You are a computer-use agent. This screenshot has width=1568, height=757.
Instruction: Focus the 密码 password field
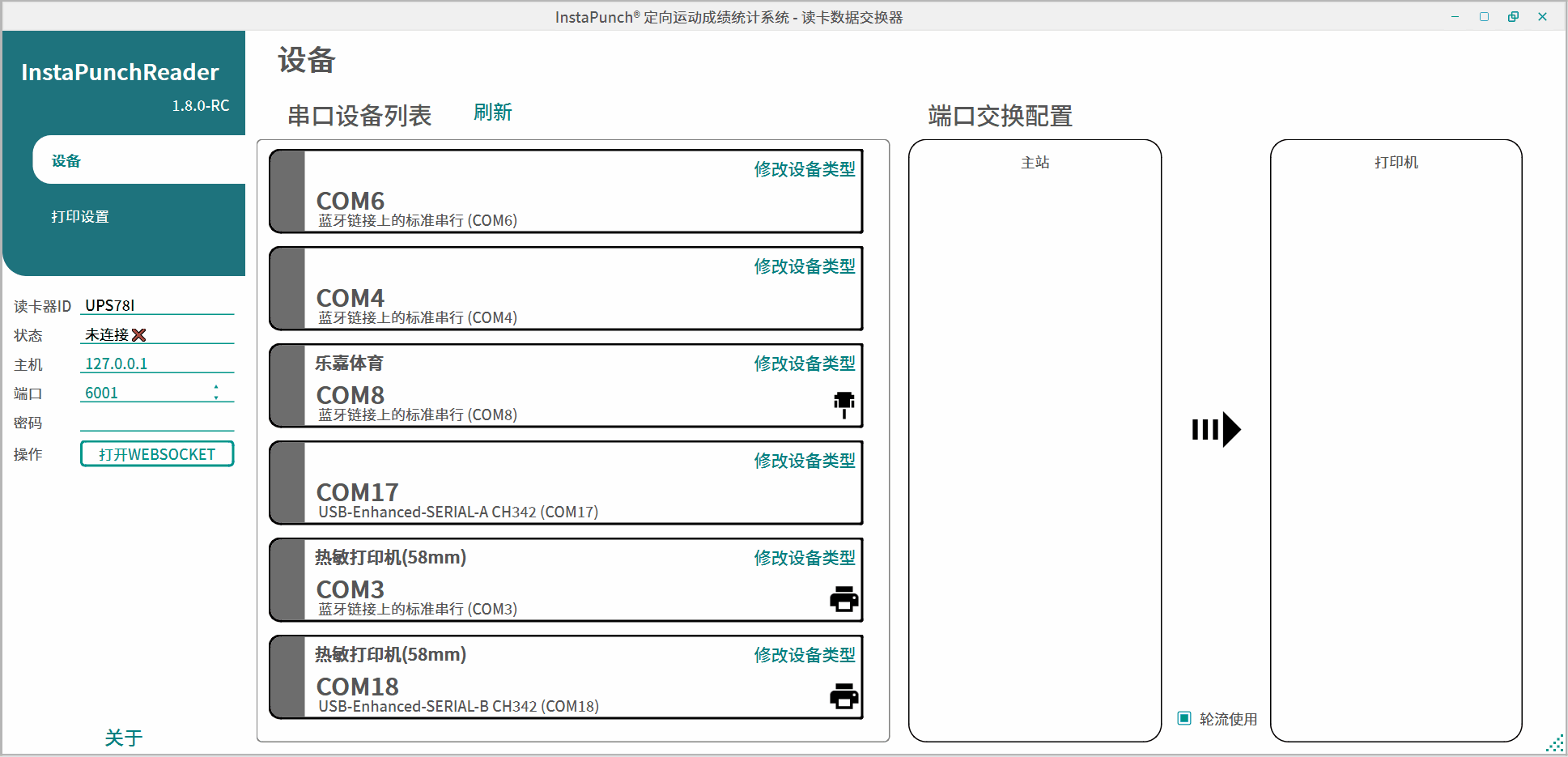point(156,423)
